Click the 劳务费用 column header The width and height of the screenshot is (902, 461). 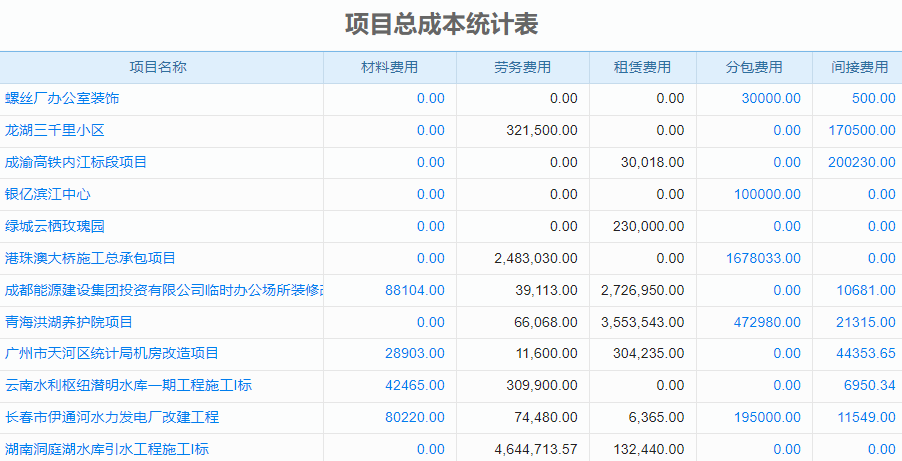coord(522,67)
